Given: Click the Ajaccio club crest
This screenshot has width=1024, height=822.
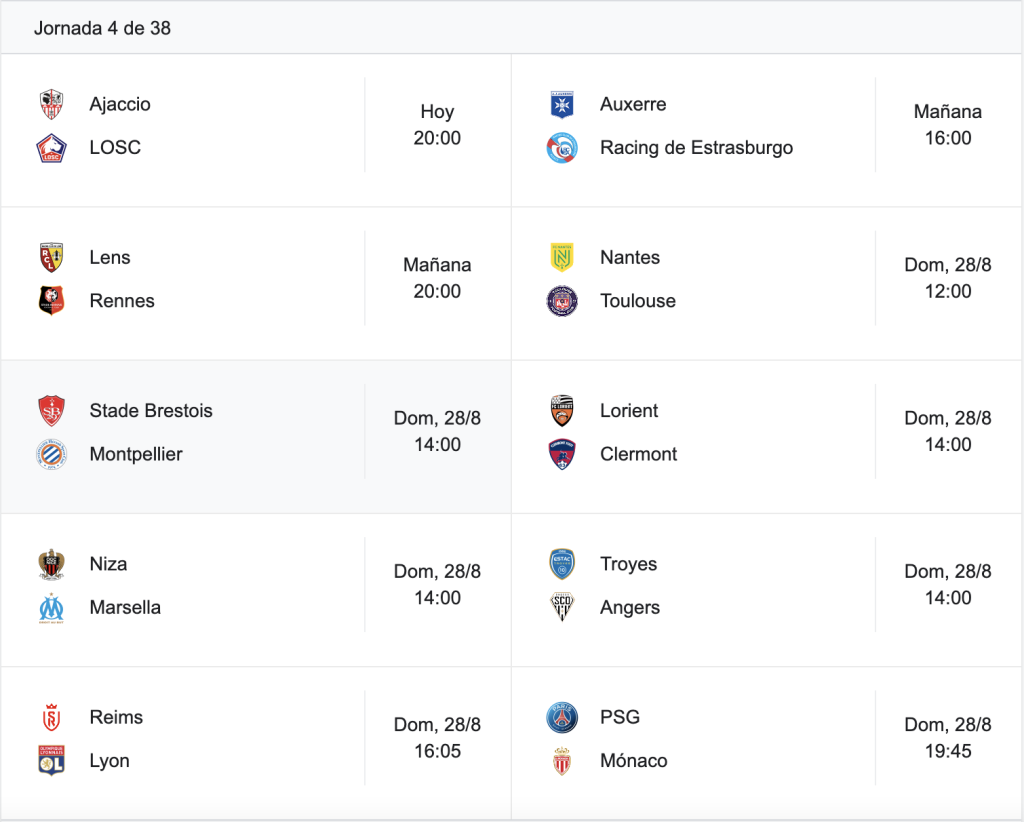Looking at the screenshot, I should pyautogui.click(x=51, y=104).
